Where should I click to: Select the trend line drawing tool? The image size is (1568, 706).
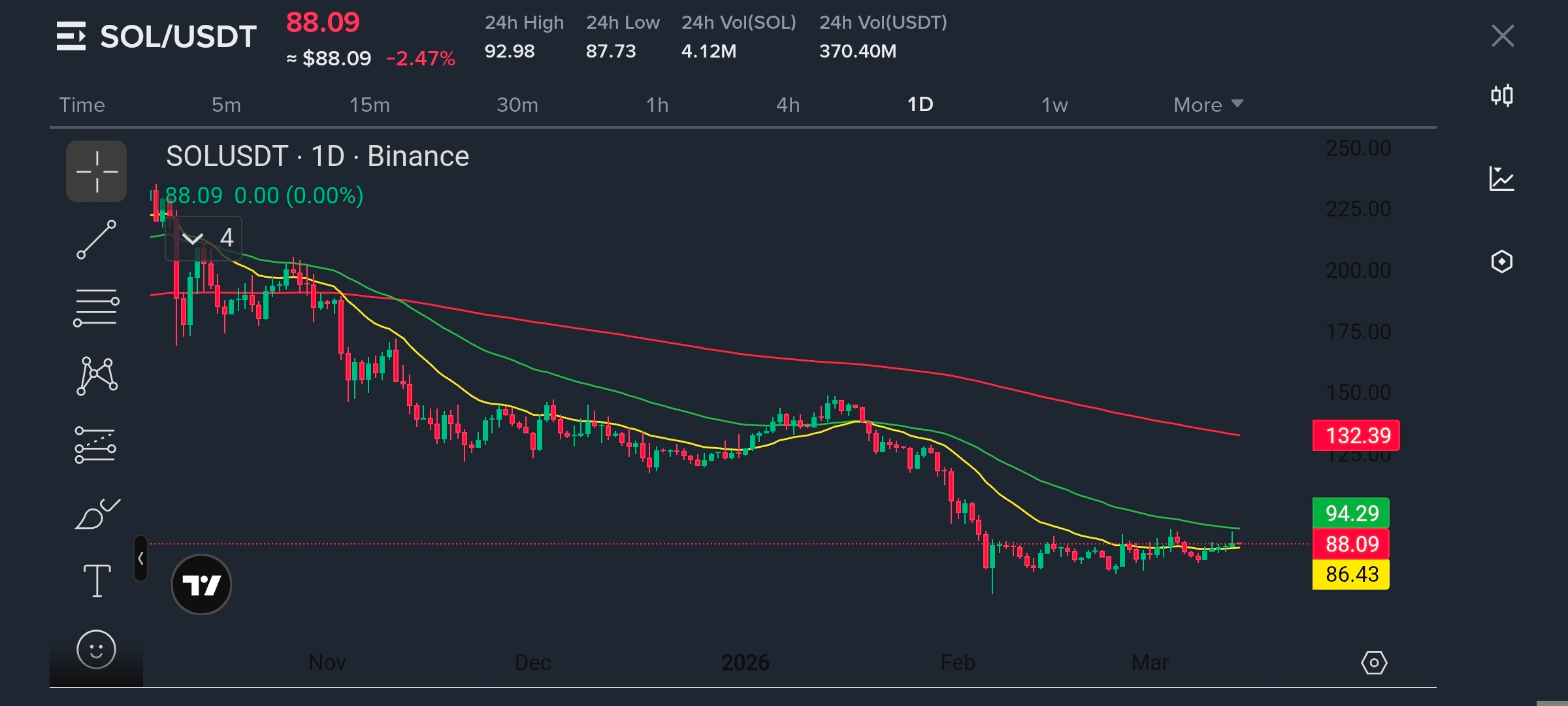[96, 239]
